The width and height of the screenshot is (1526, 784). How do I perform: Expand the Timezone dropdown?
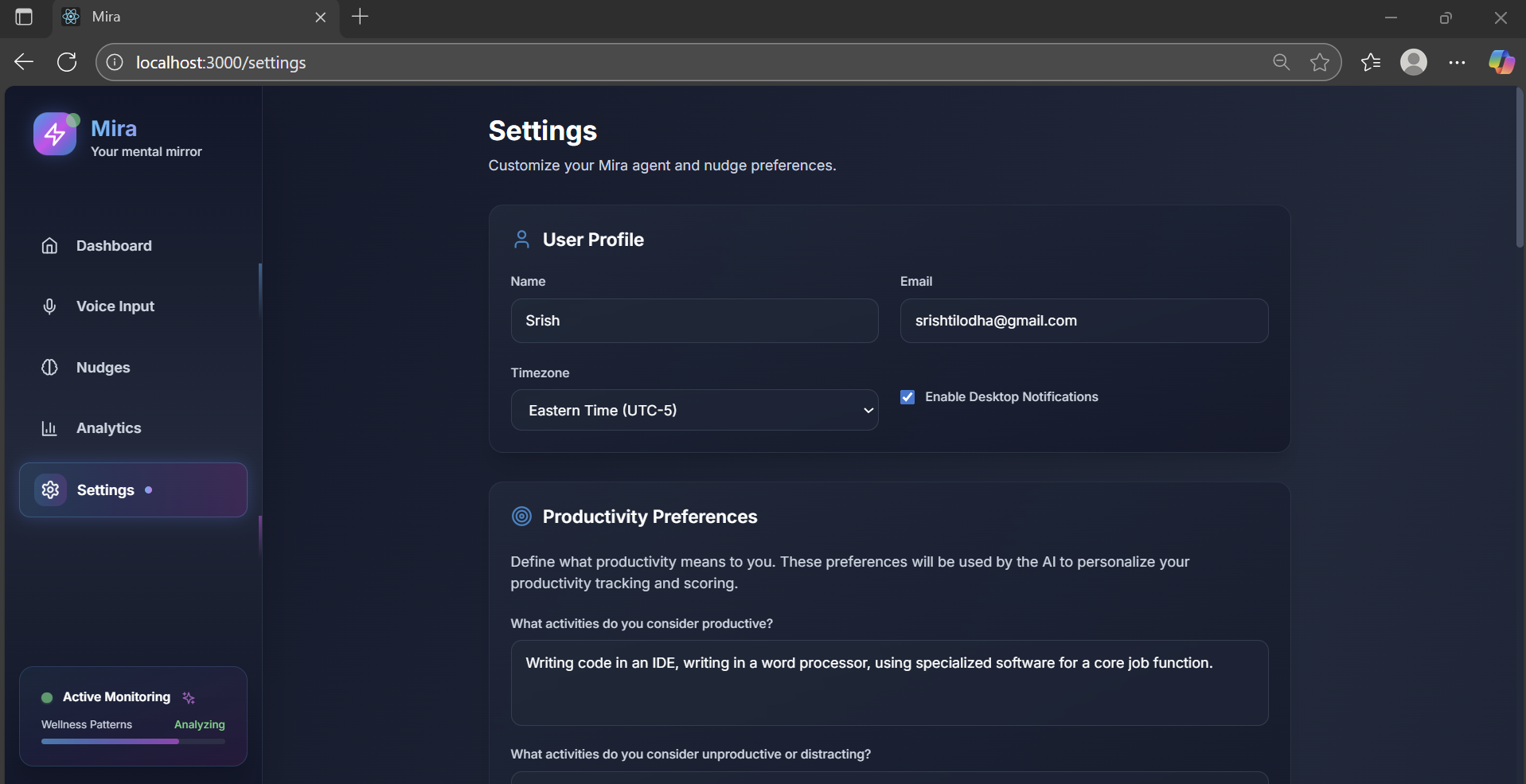694,410
